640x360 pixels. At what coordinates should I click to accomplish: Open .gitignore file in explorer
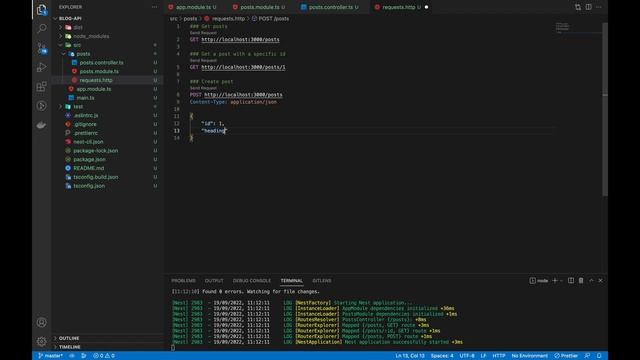[85, 124]
